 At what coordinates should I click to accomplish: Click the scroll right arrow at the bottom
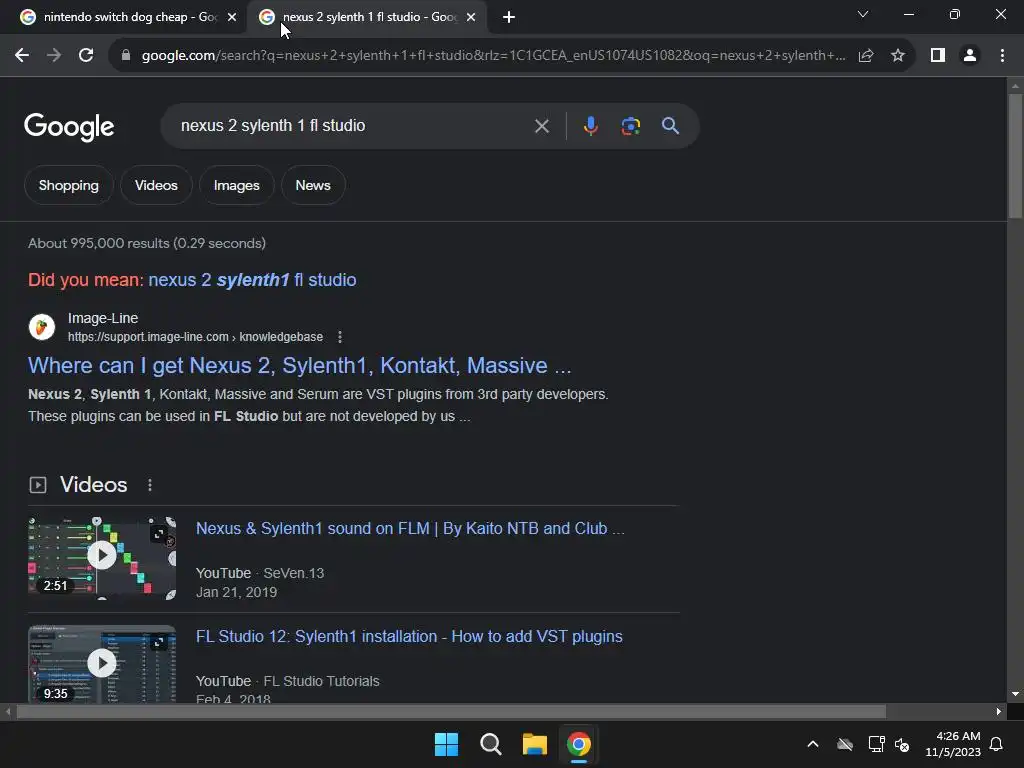(x=999, y=712)
